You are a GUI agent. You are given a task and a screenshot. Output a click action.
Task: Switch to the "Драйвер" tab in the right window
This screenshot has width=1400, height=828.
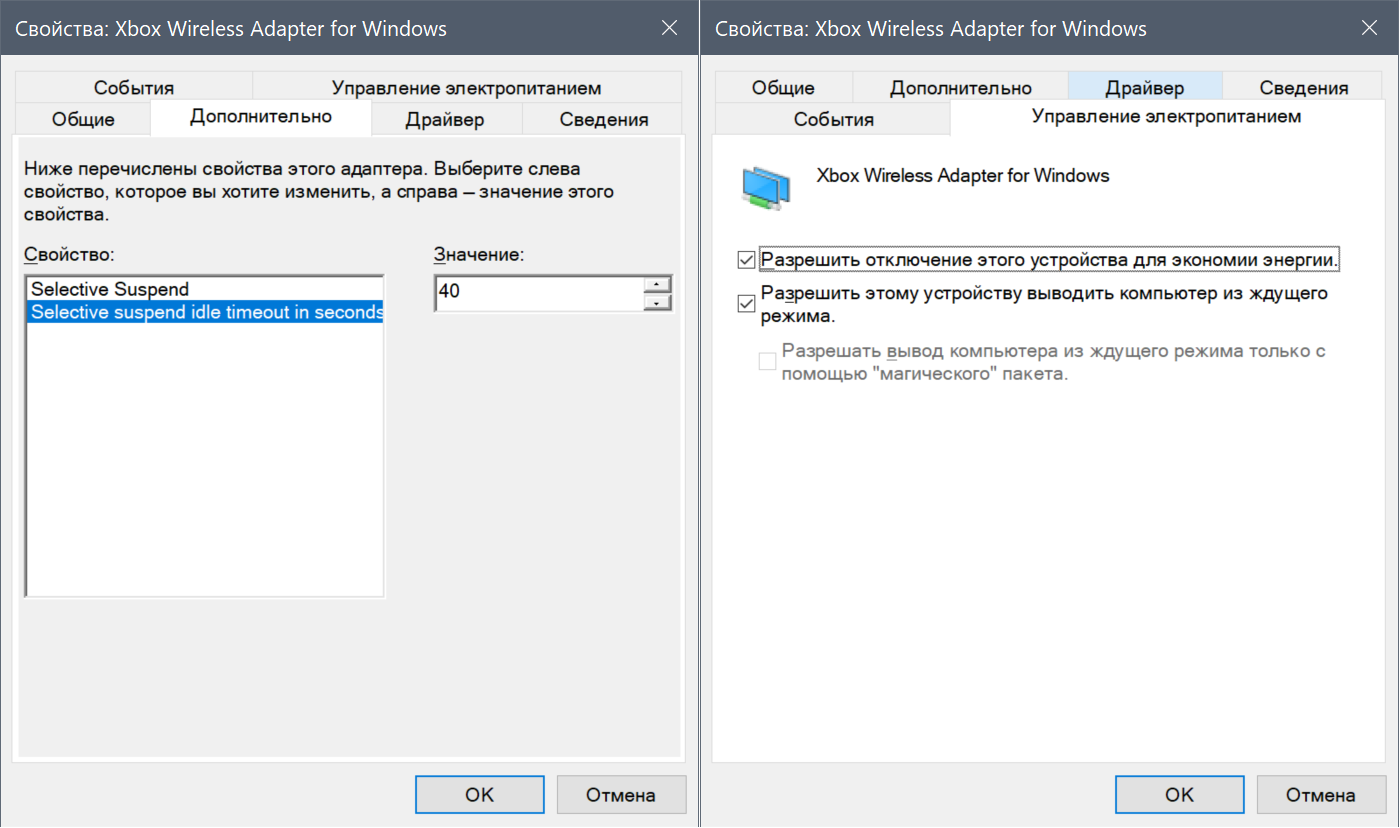(x=1144, y=88)
